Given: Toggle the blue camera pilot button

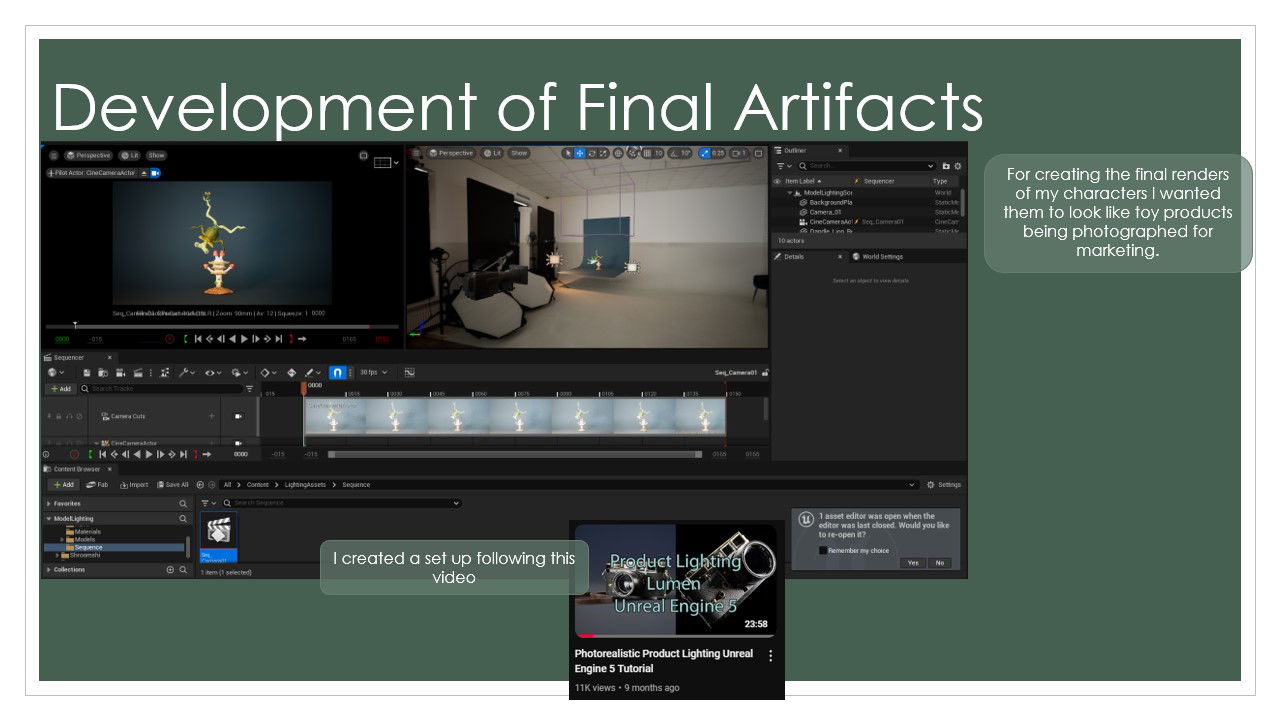Looking at the screenshot, I should (155, 173).
